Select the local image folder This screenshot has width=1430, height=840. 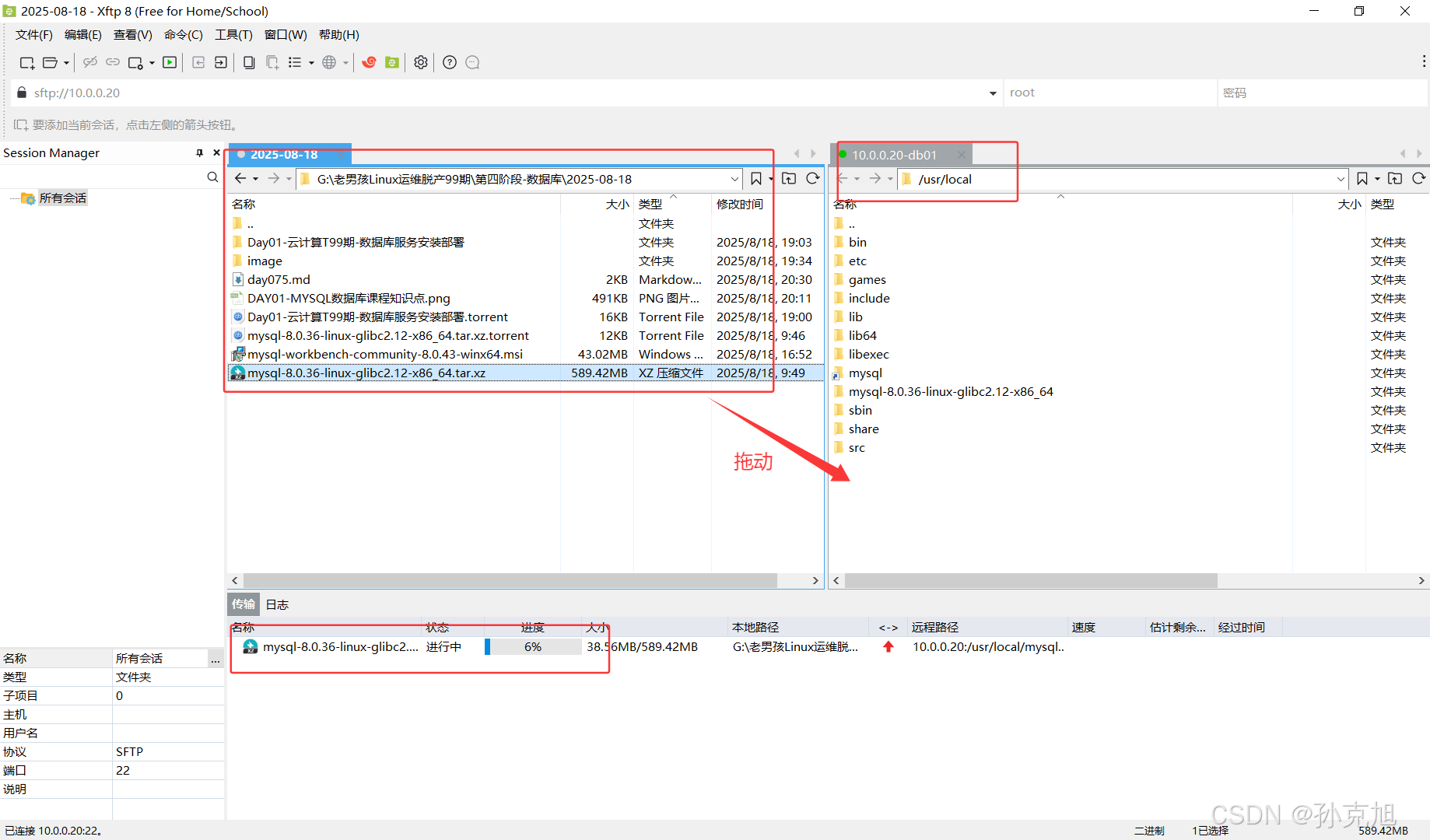(265, 261)
